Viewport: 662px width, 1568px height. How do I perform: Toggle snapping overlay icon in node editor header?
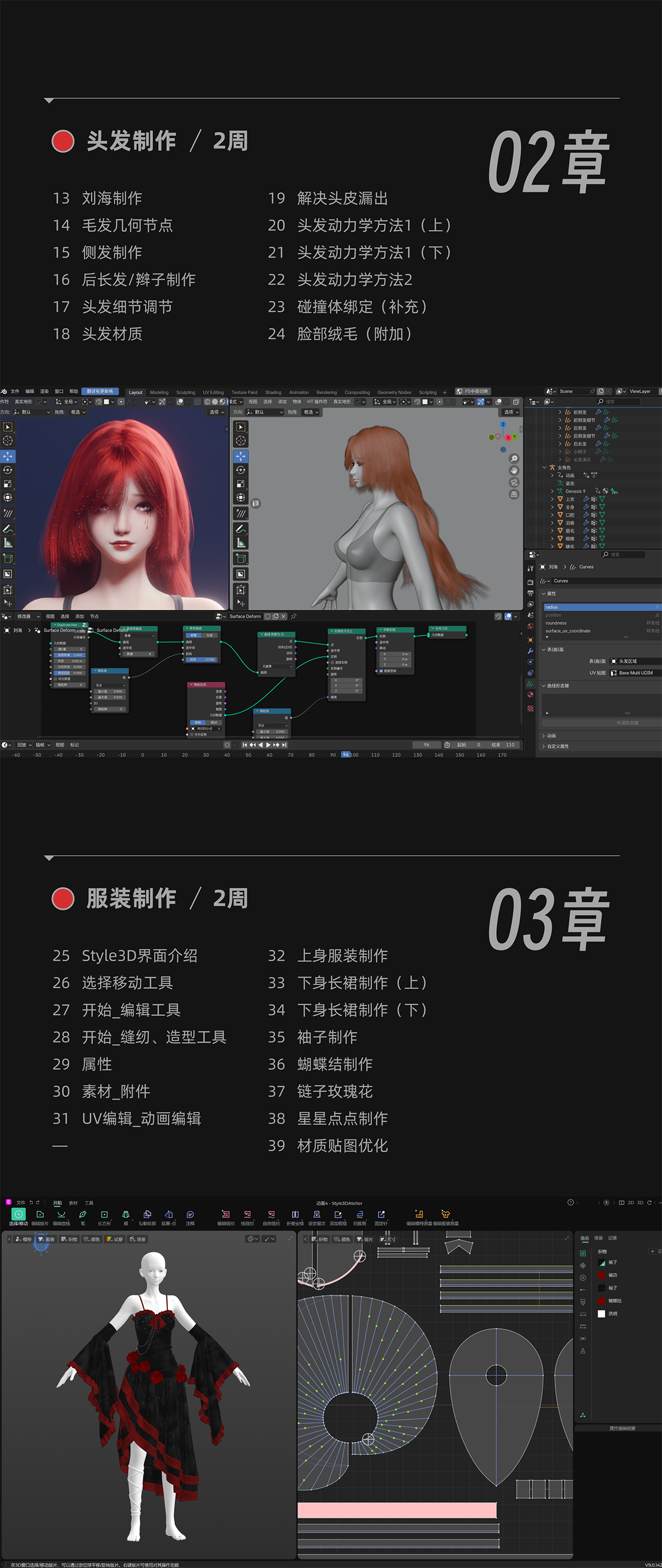pos(498,616)
